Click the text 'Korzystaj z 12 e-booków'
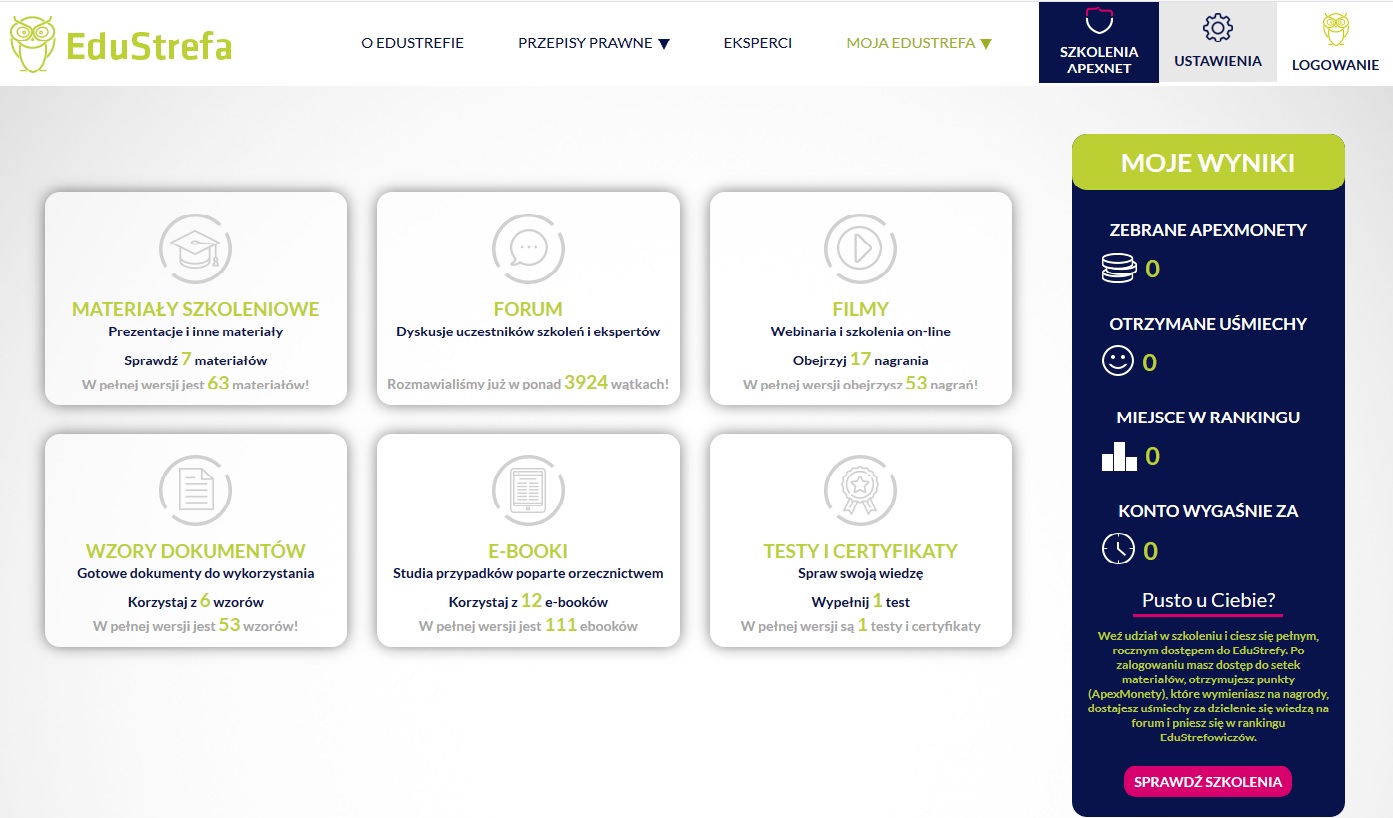This screenshot has height=818, width=1393. pyautogui.click(x=528, y=601)
